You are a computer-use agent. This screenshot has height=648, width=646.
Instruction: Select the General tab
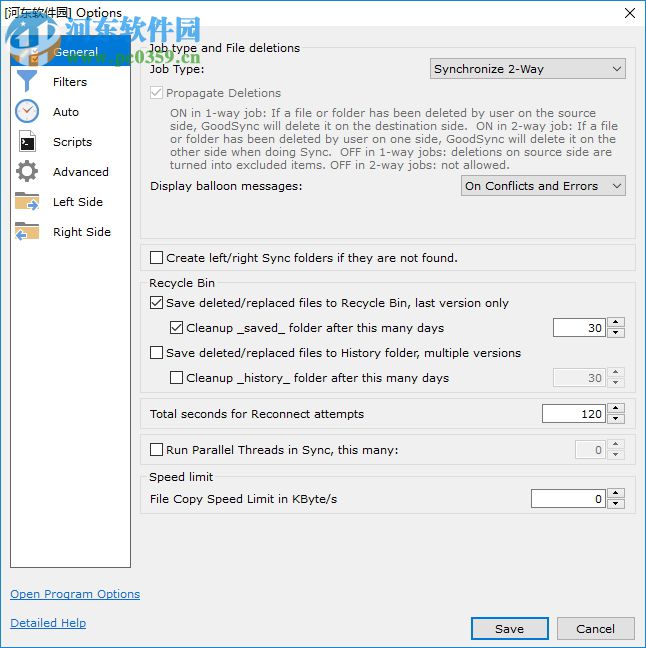click(x=71, y=51)
